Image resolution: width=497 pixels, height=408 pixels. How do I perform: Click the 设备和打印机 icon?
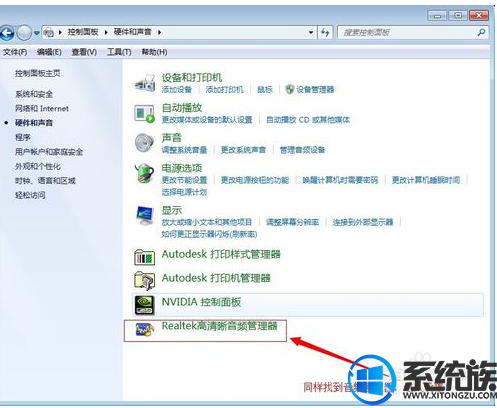click(145, 83)
